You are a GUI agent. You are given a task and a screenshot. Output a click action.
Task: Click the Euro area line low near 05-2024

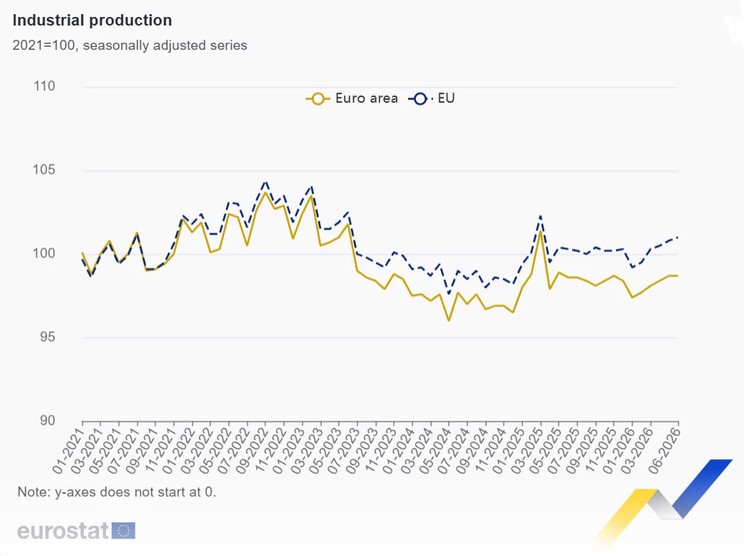[x=449, y=320]
